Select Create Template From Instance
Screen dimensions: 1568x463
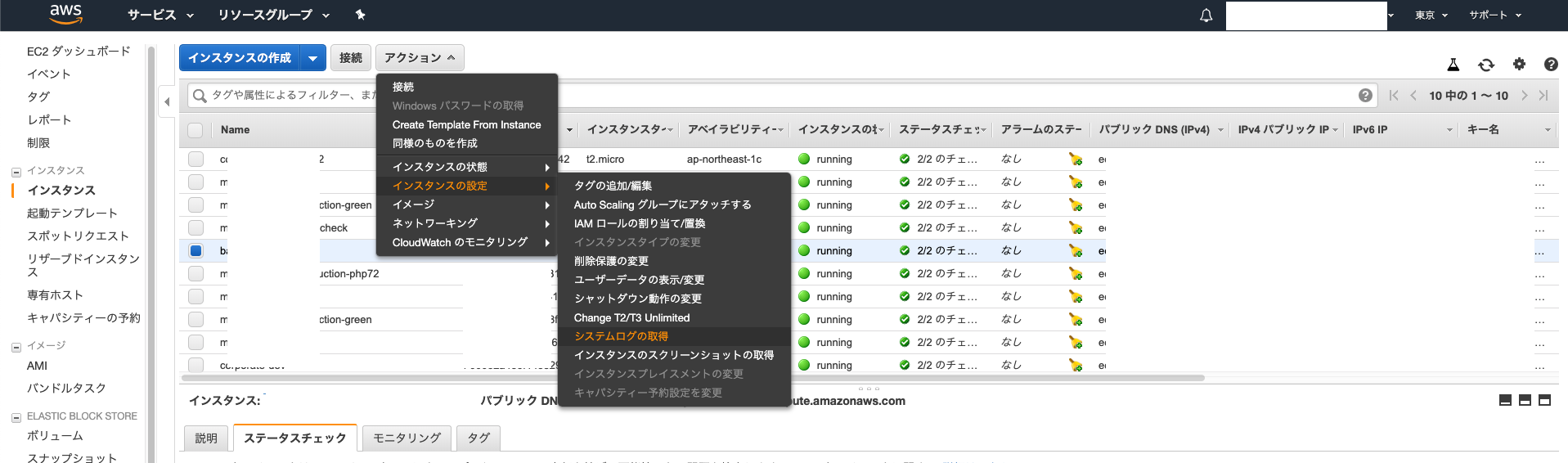[466, 124]
